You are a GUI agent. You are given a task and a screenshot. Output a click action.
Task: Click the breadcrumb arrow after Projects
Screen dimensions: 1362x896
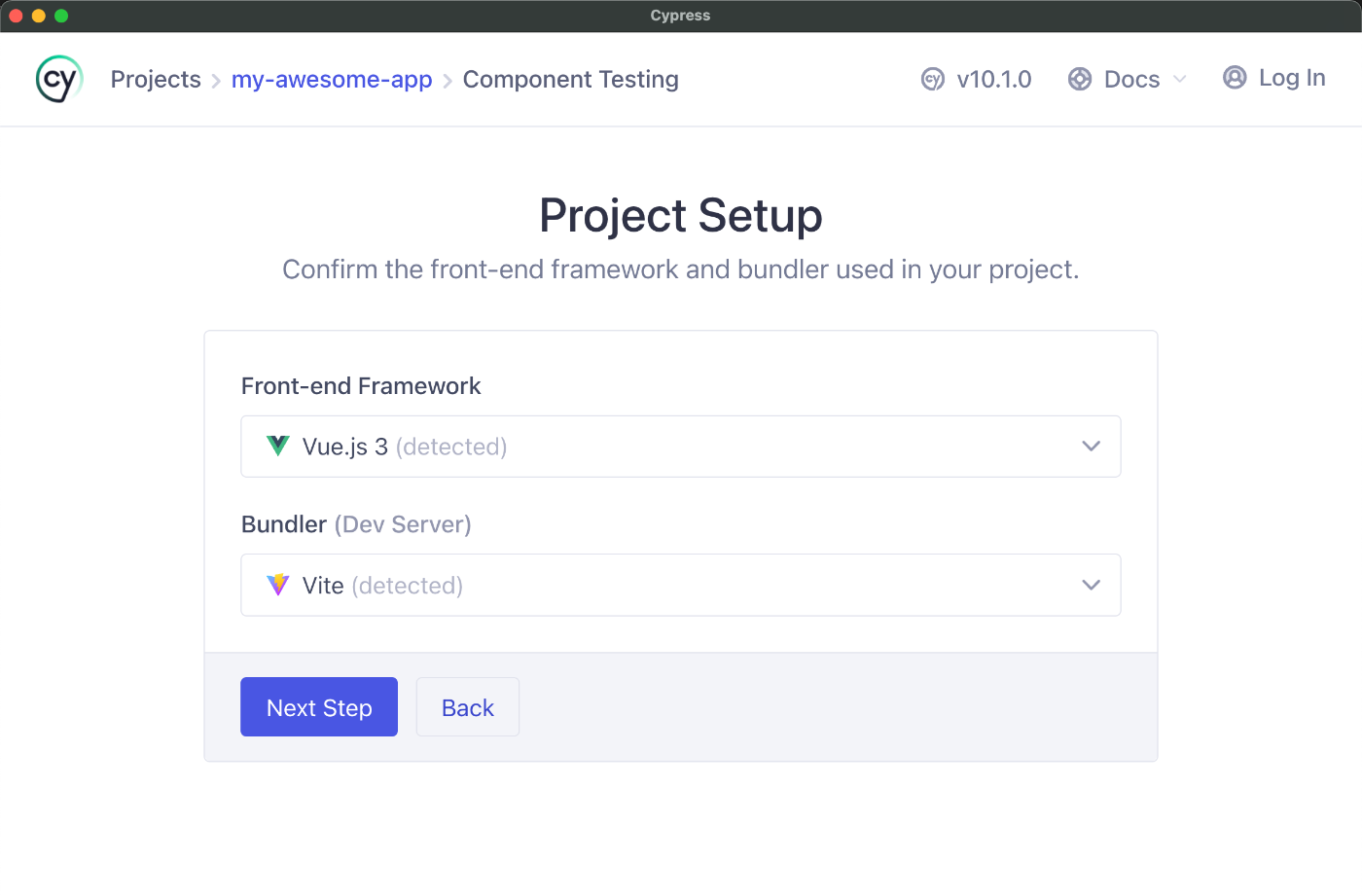[216, 81]
